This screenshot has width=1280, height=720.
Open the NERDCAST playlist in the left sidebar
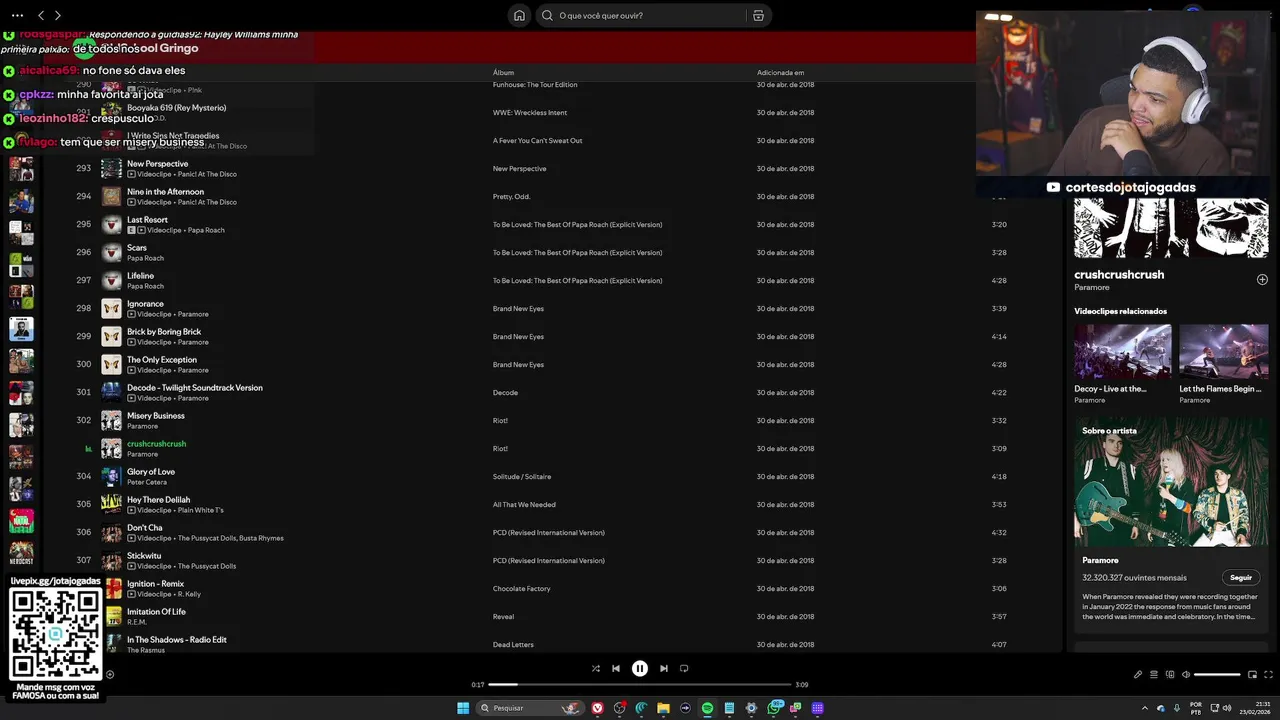pos(21,553)
